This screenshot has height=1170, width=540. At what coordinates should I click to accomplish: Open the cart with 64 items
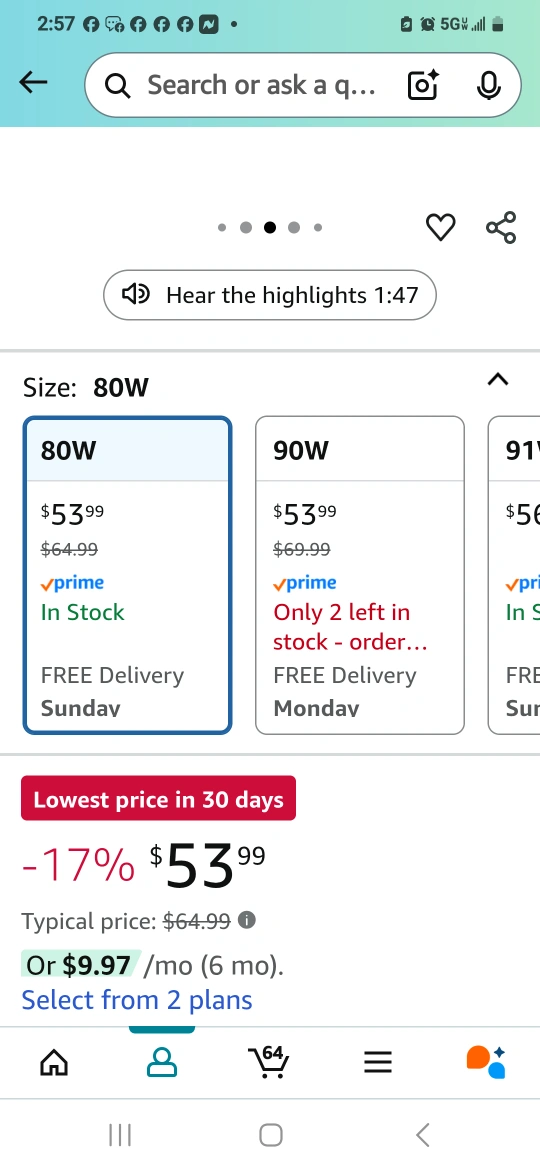tap(269, 1061)
